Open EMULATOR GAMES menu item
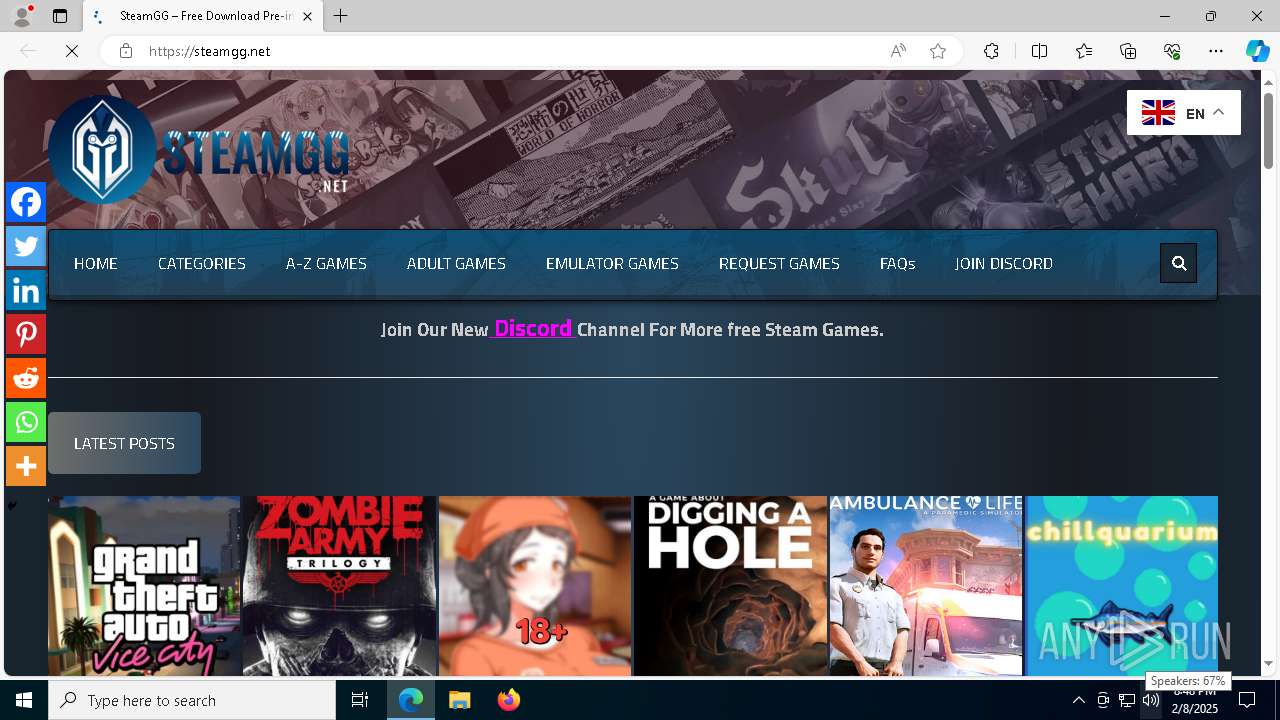Image resolution: width=1280 pixels, height=720 pixels. (612, 263)
